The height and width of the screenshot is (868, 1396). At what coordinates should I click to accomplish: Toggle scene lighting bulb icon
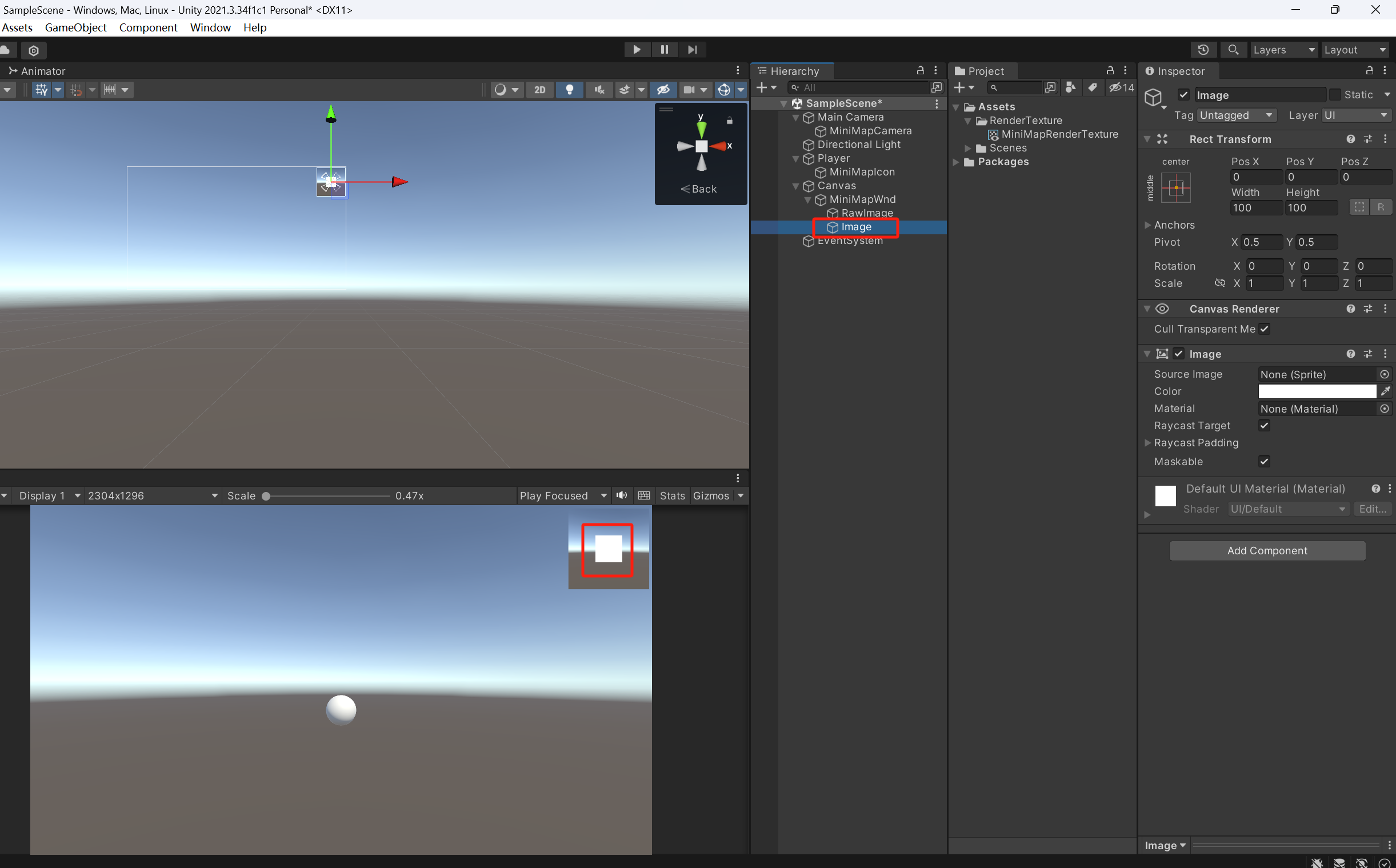pyautogui.click(x=569, y=90)
